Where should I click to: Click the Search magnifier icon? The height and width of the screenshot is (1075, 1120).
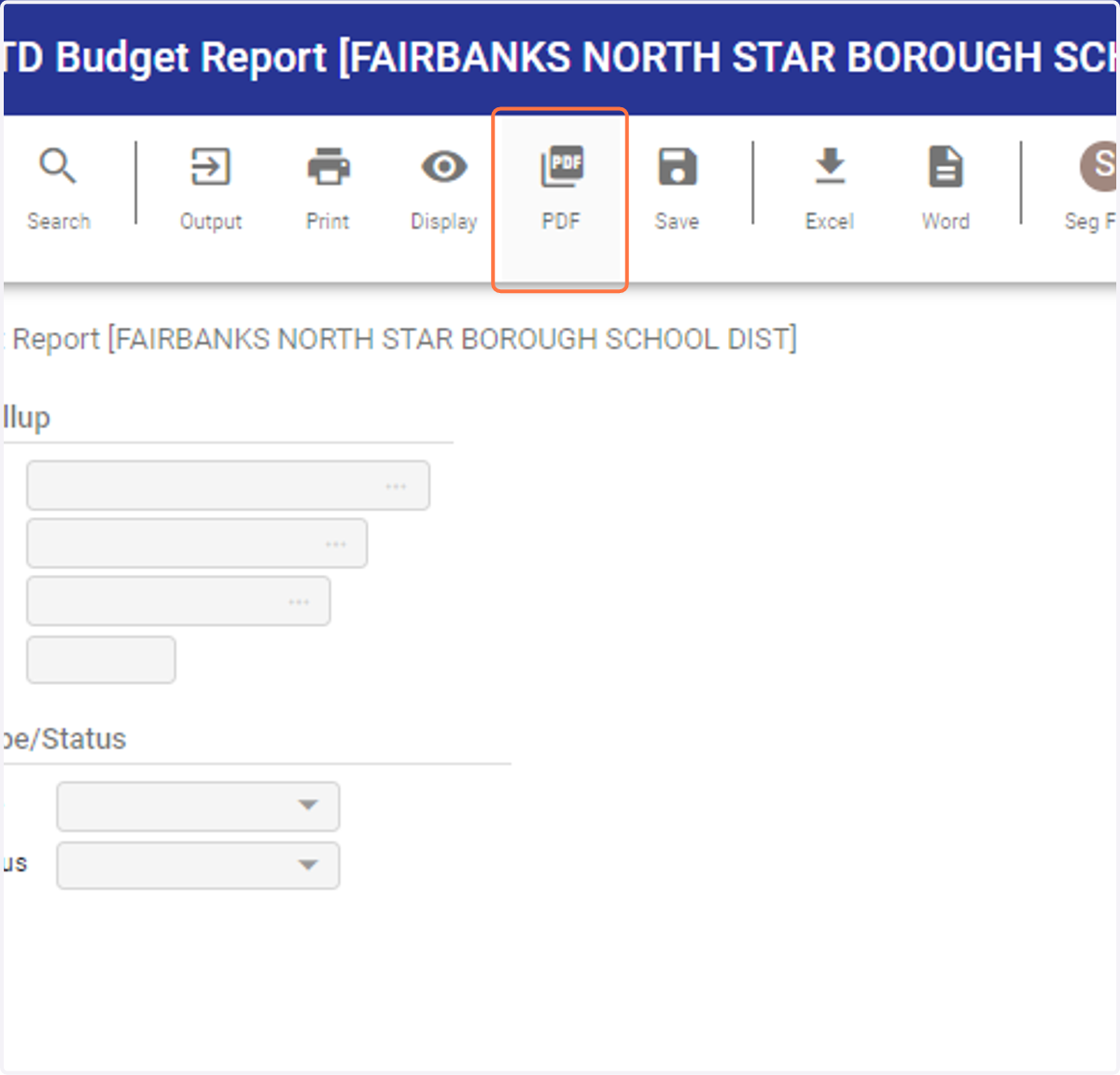(x=58, y=168)
